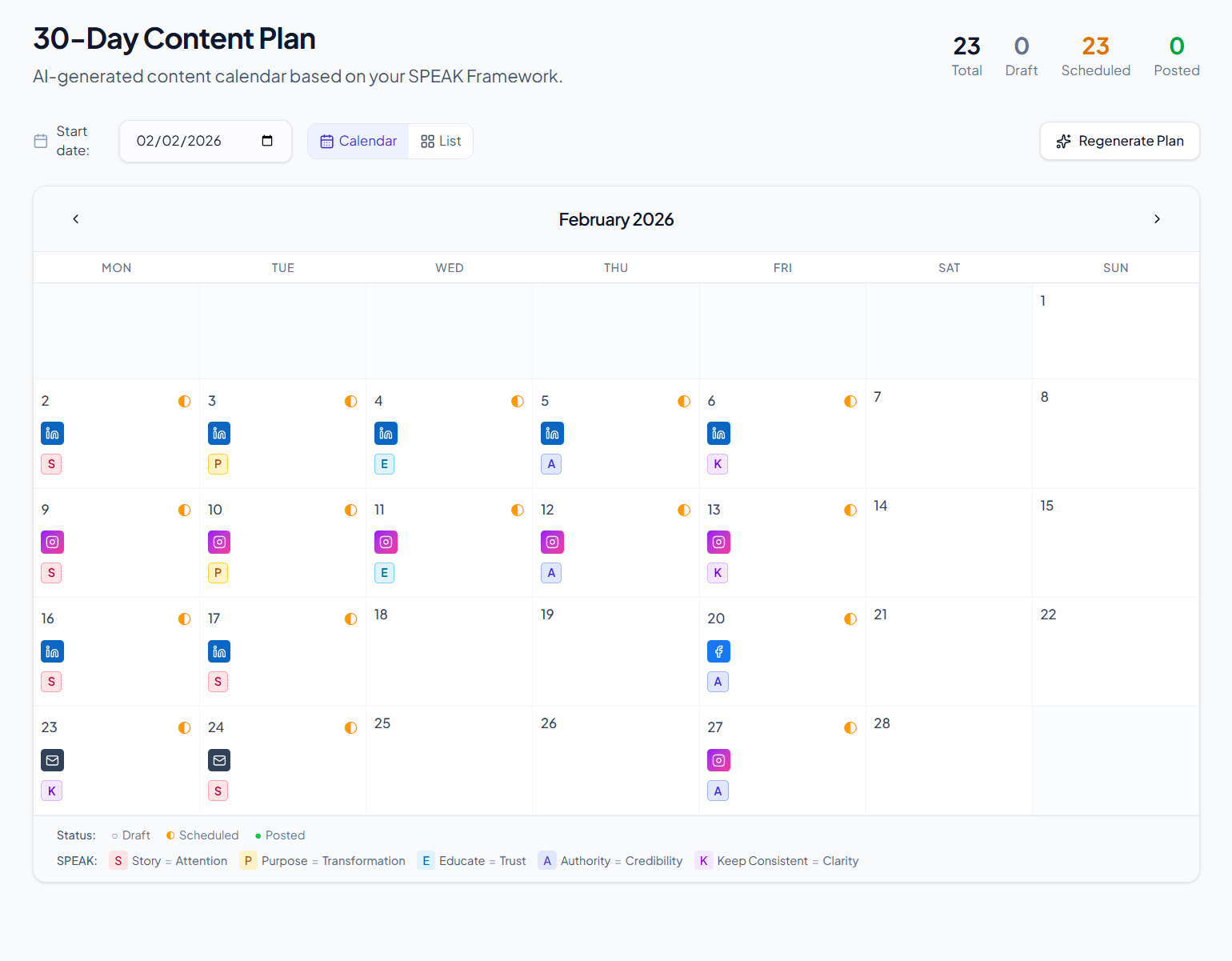Click the email post icon on February 23

(x=51, y=760)
